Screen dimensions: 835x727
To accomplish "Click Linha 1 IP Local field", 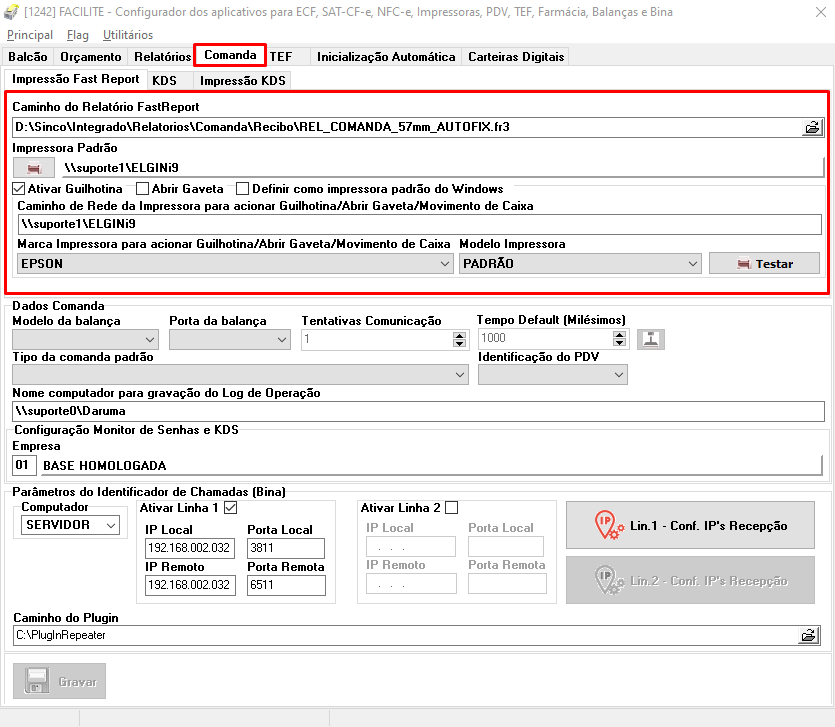I will click(190, 548).
